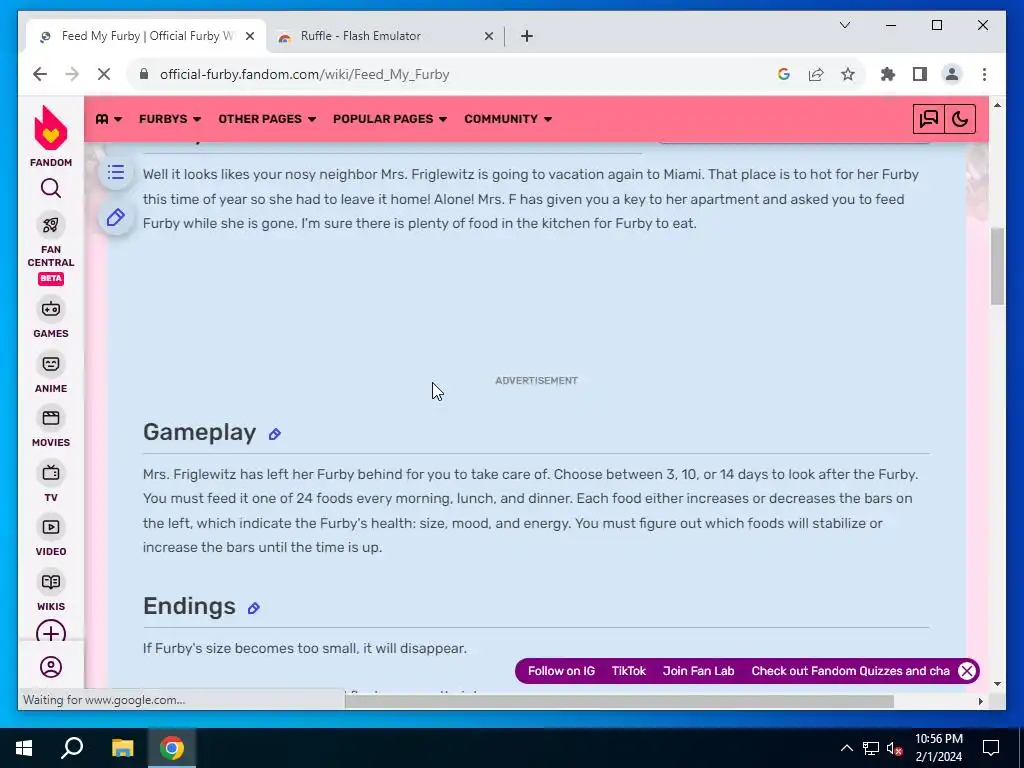The height and width of the screenshot is (768, 1024).
Task: Click Chrome icon in taskbar
Action: pyautogui.click(x=172, y=748)
